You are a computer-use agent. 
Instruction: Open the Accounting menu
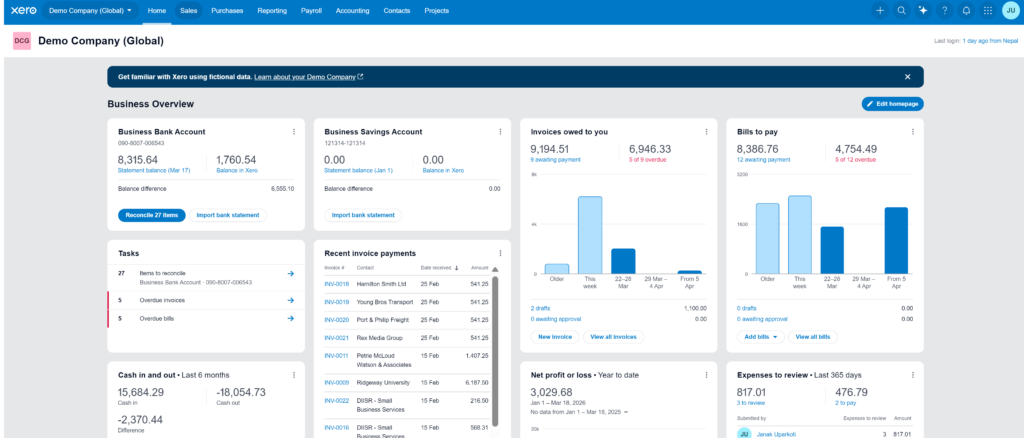352,10
